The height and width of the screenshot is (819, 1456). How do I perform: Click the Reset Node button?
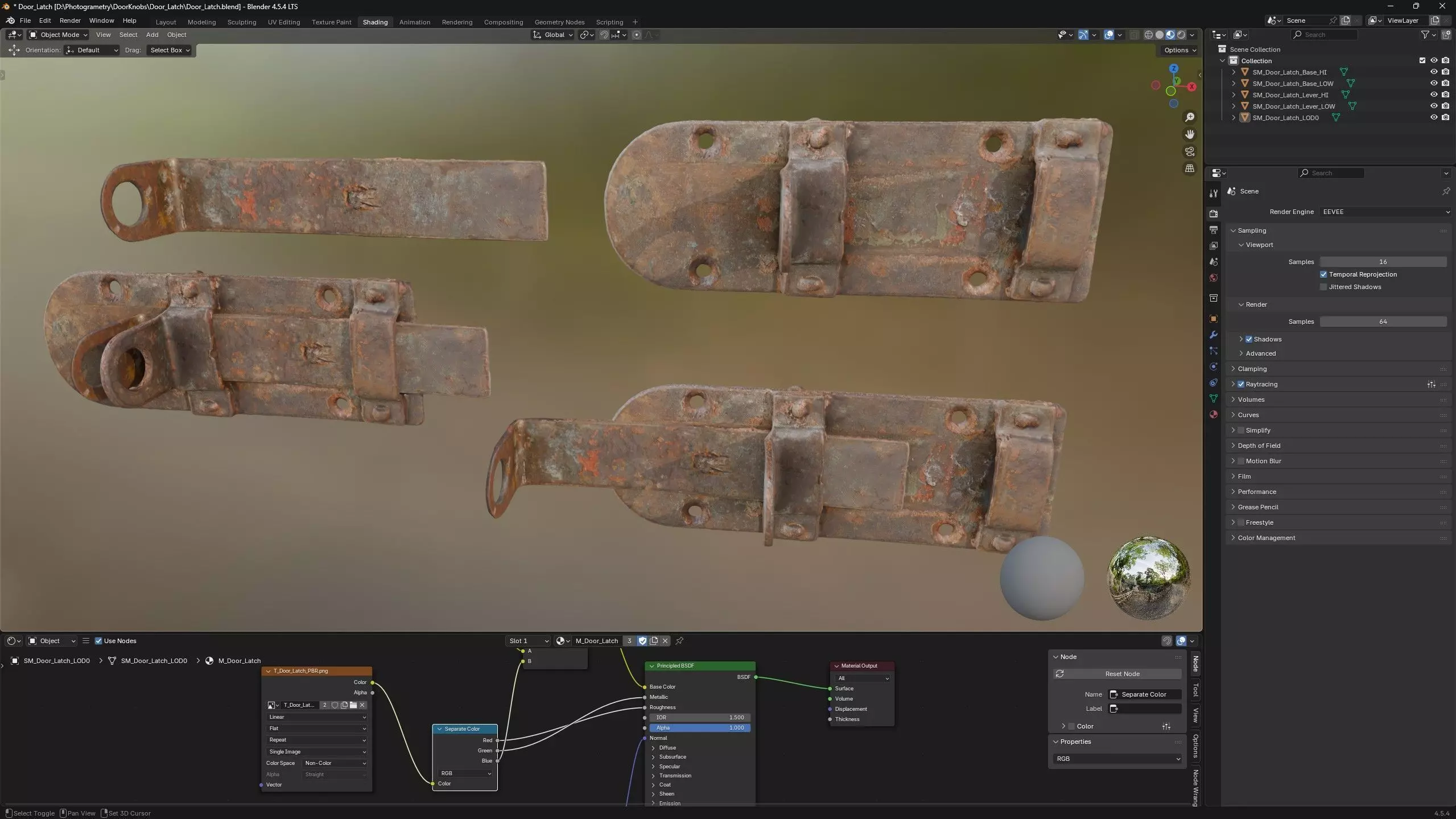coord(1121,674)
